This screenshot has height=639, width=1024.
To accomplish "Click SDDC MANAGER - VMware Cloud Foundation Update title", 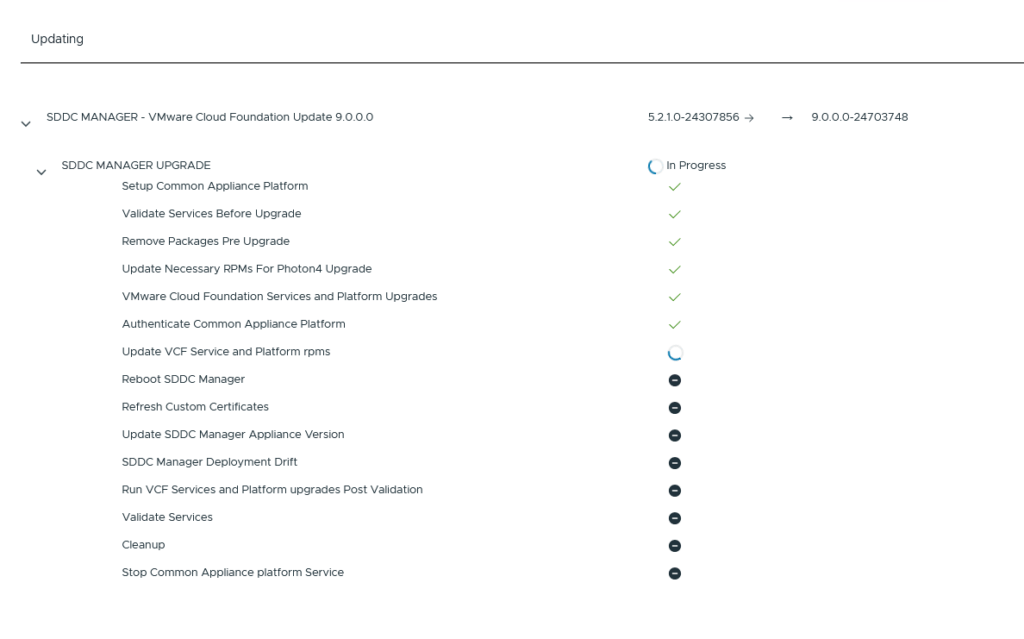I will (x=209, y=117).
